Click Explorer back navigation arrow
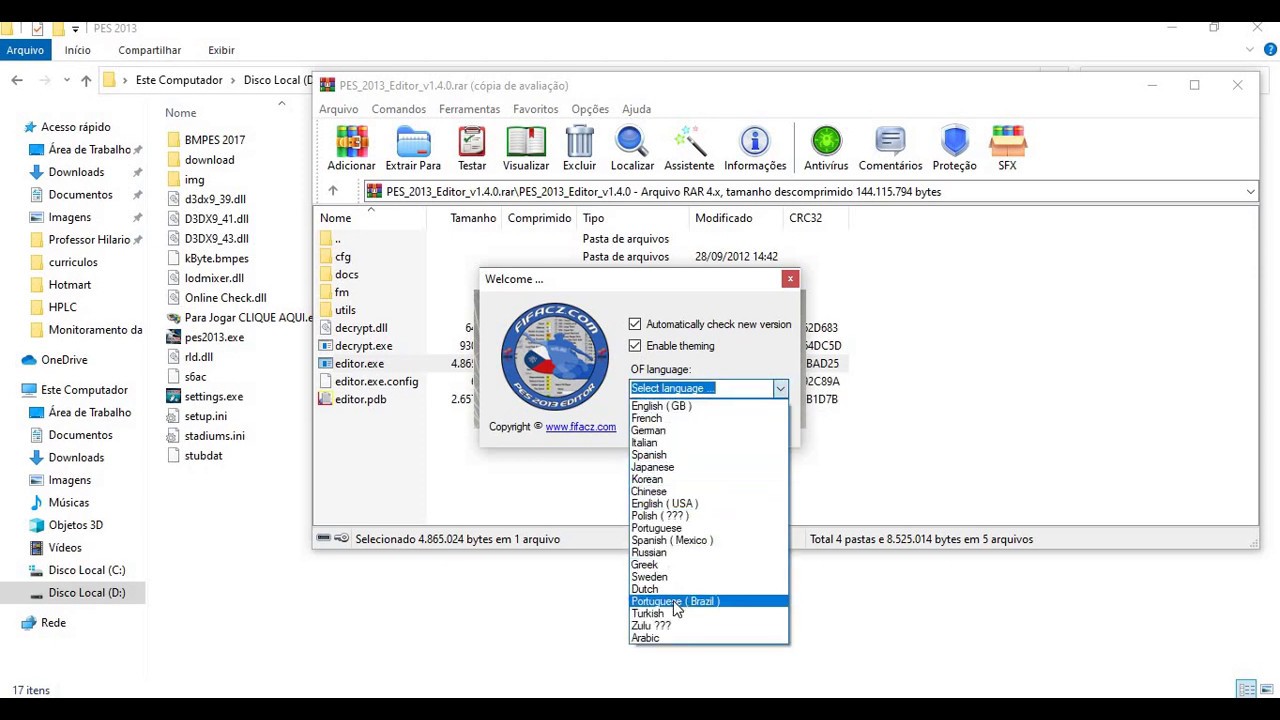Viewport: 1280px width, 720px height. [17, 80]
